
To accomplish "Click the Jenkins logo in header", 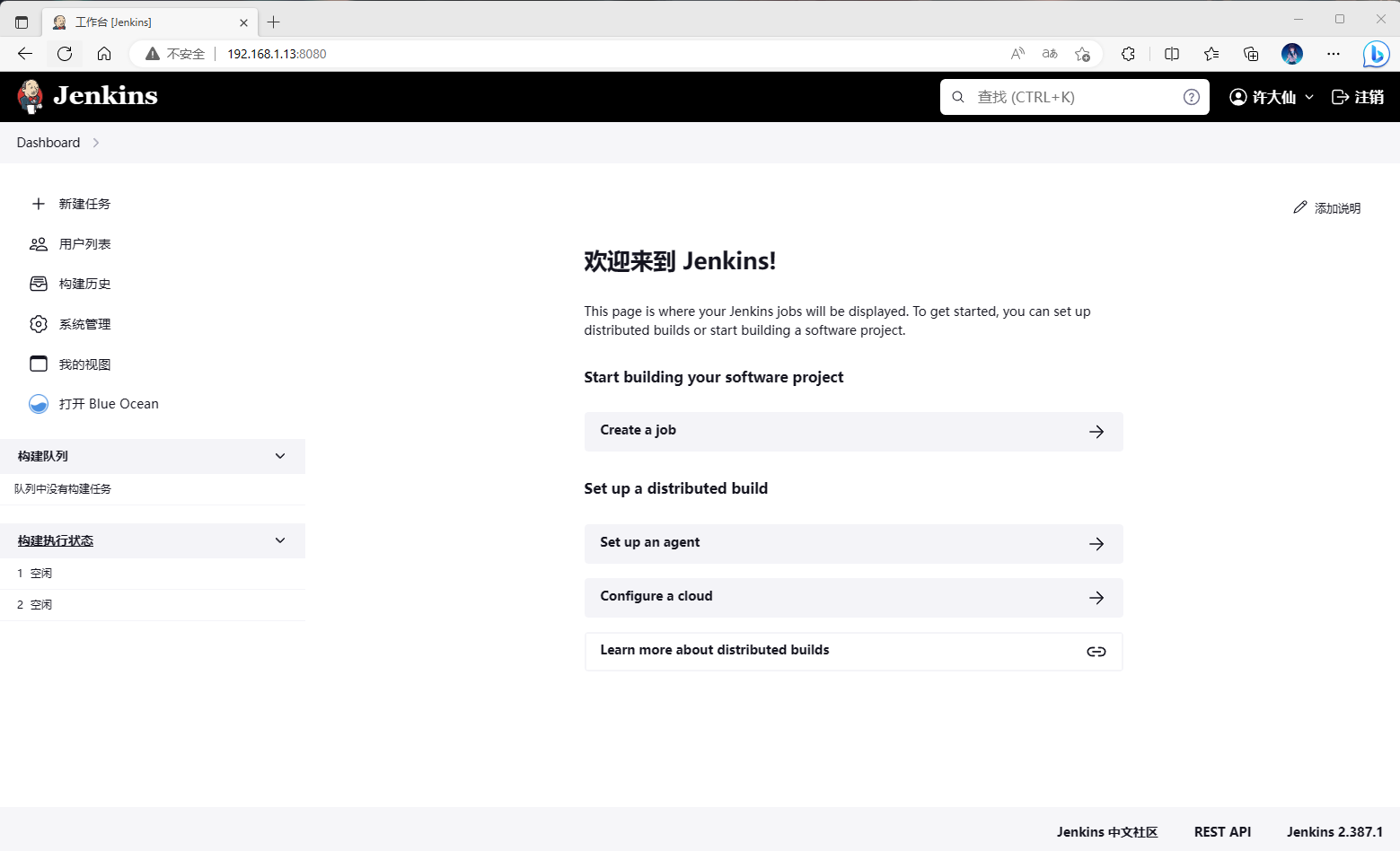I will [87, 96].
